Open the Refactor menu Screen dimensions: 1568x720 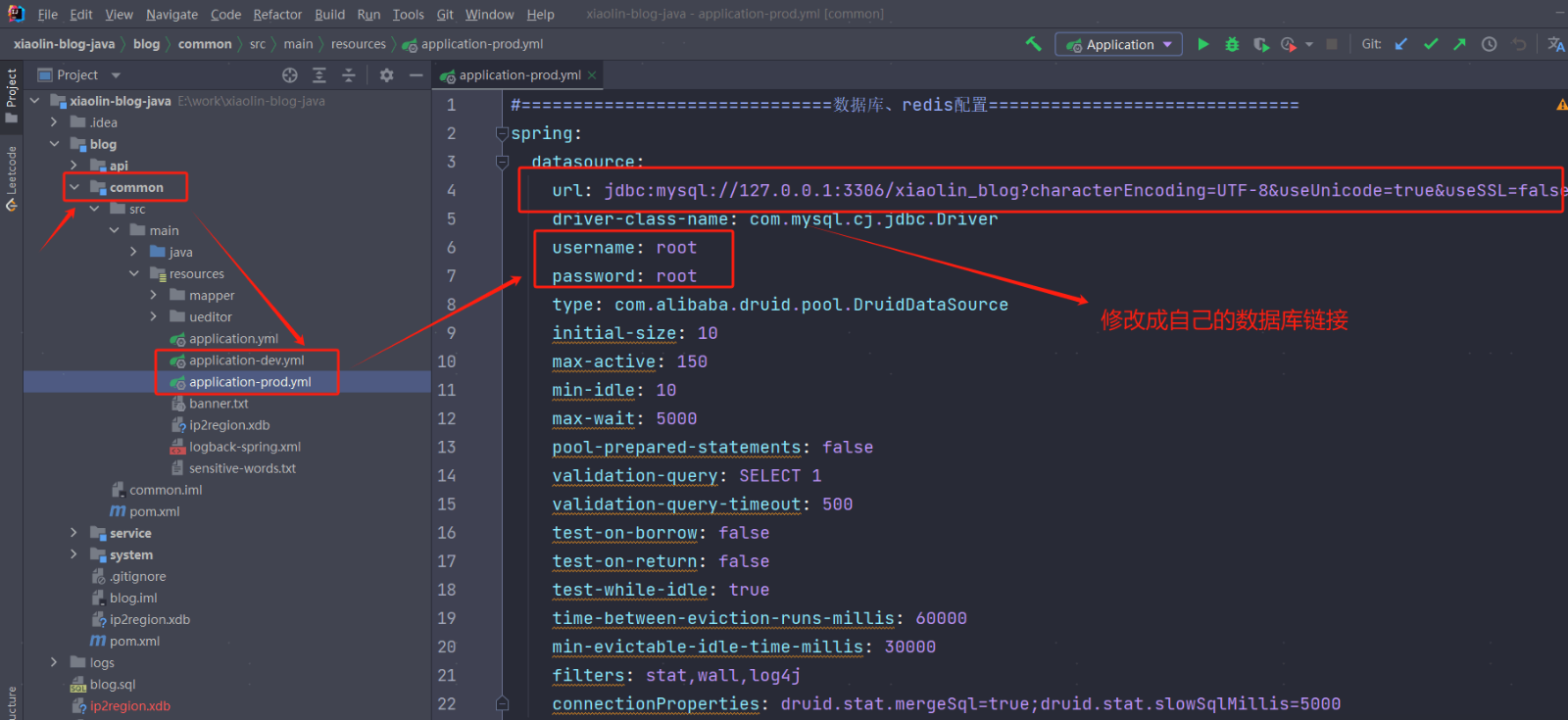[277, 14]
